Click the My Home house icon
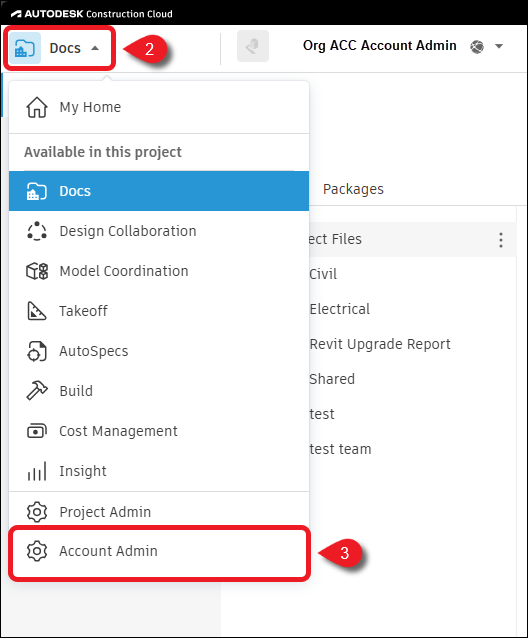 37,107
